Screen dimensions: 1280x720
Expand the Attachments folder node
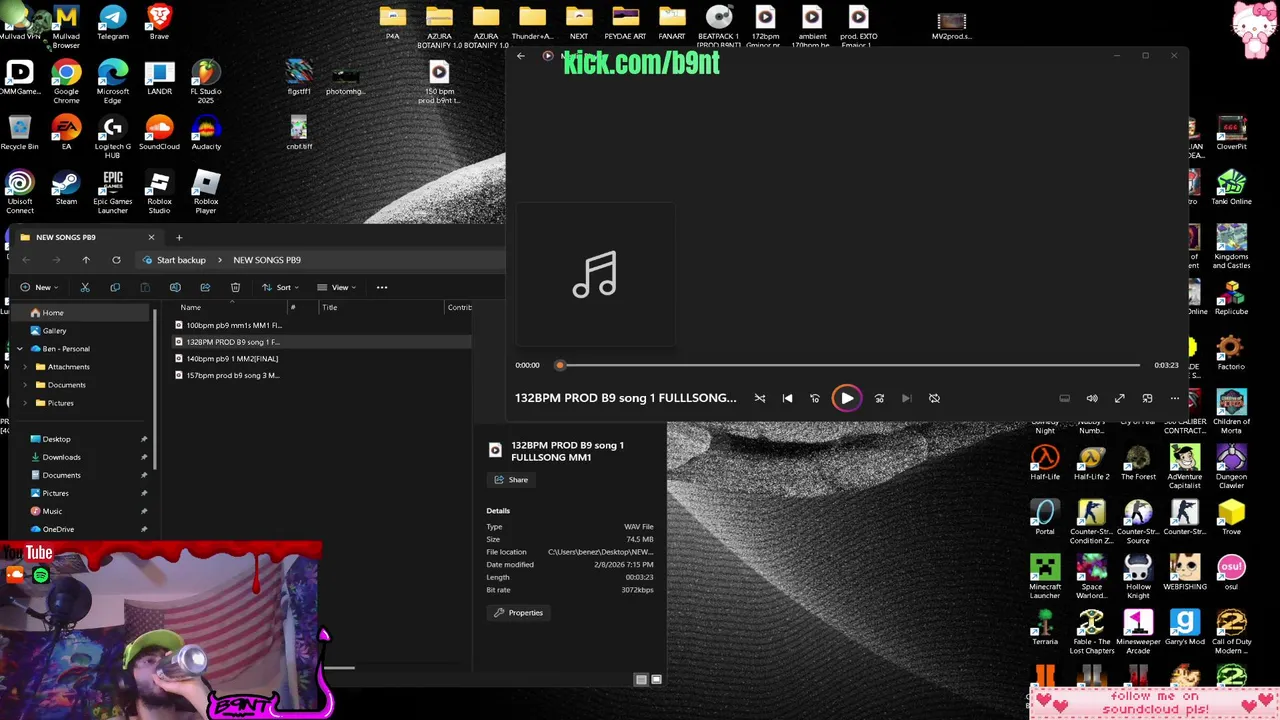pos(26,367)
